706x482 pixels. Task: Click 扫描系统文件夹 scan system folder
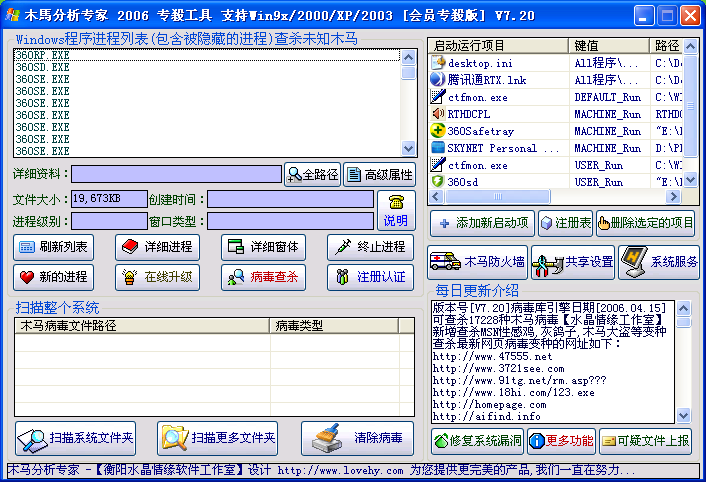tap(76, 438)
